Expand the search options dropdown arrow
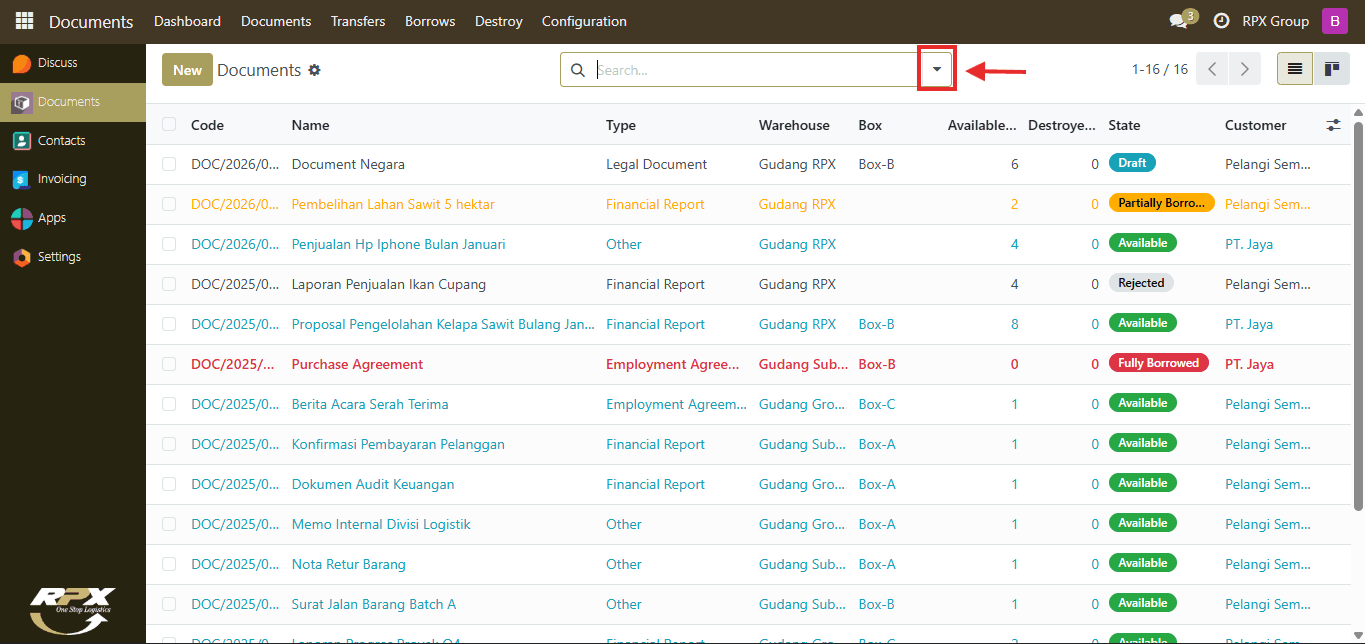The image size is (1365, 644). click(937, 69)
